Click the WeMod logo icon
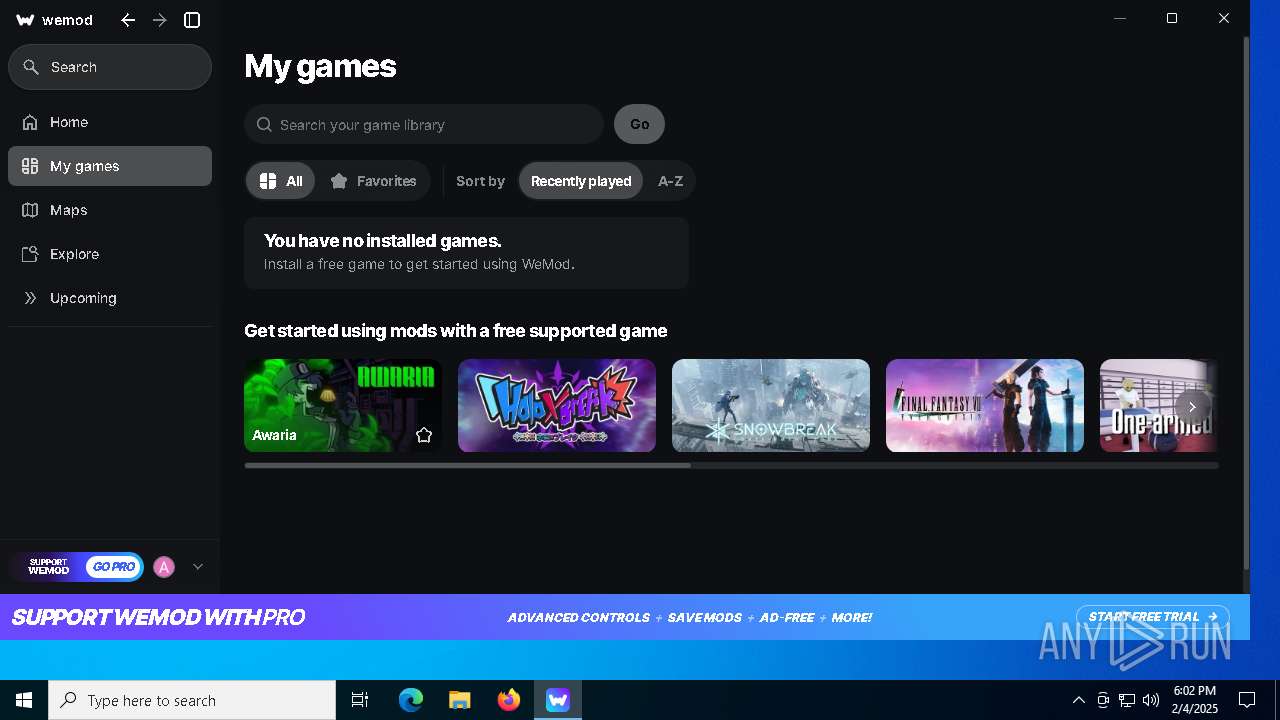This screenshot has height=720, width=1280. coord(25,20)
